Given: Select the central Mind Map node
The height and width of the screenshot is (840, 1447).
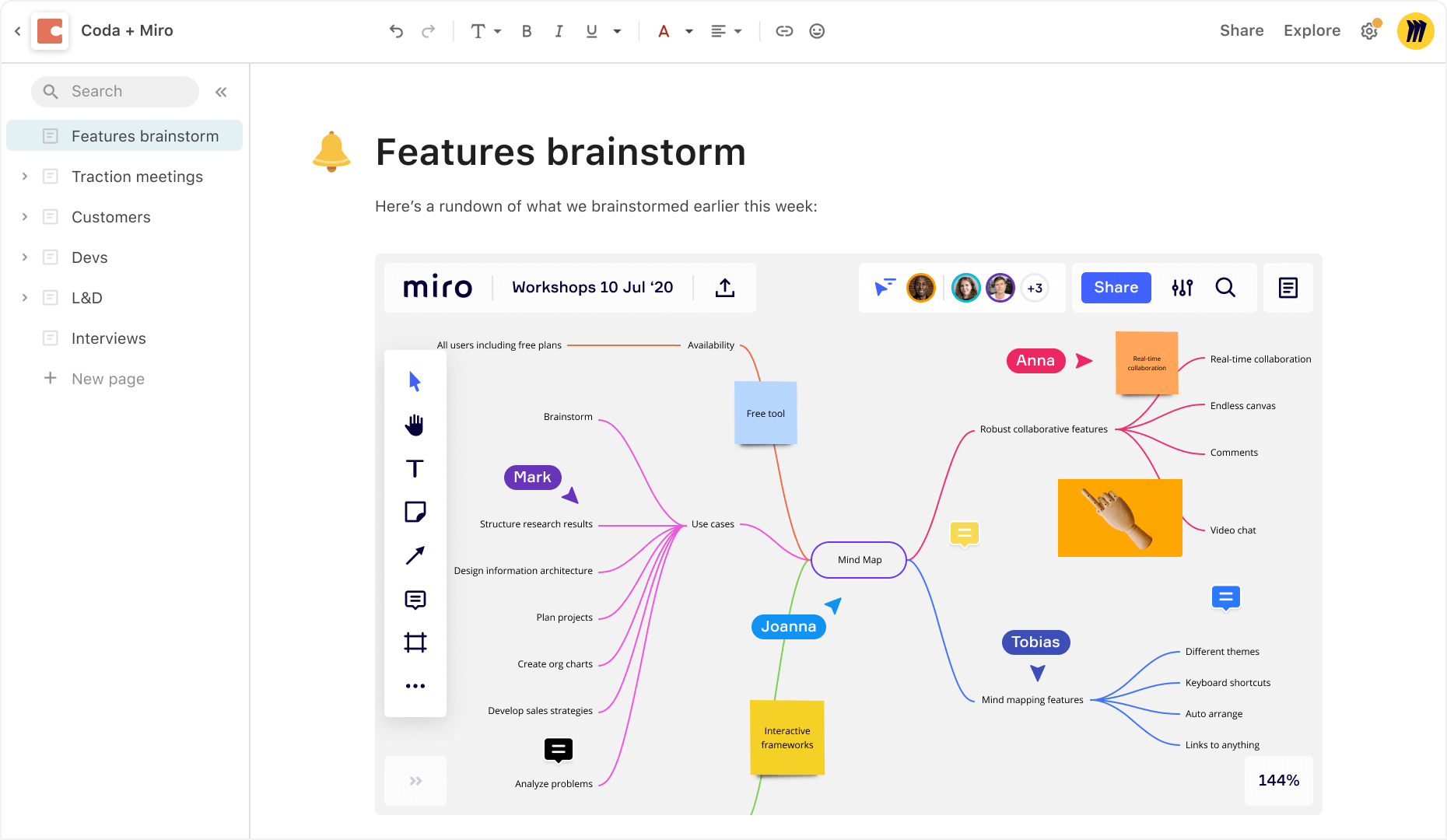Looking at the screenshot, I should (859, 560).
